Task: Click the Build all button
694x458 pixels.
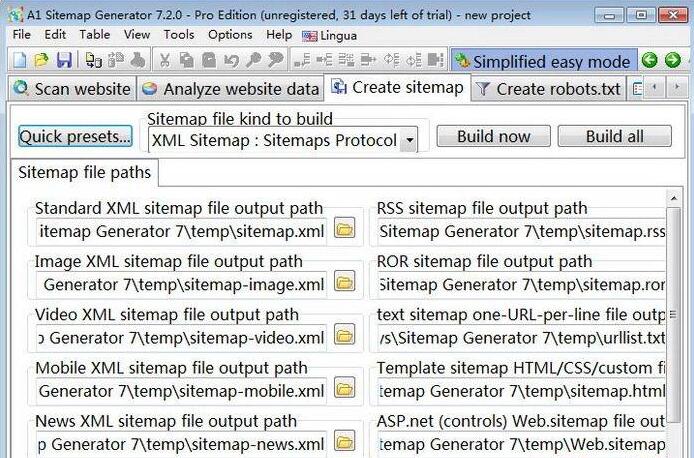Action: coord(615,136)
